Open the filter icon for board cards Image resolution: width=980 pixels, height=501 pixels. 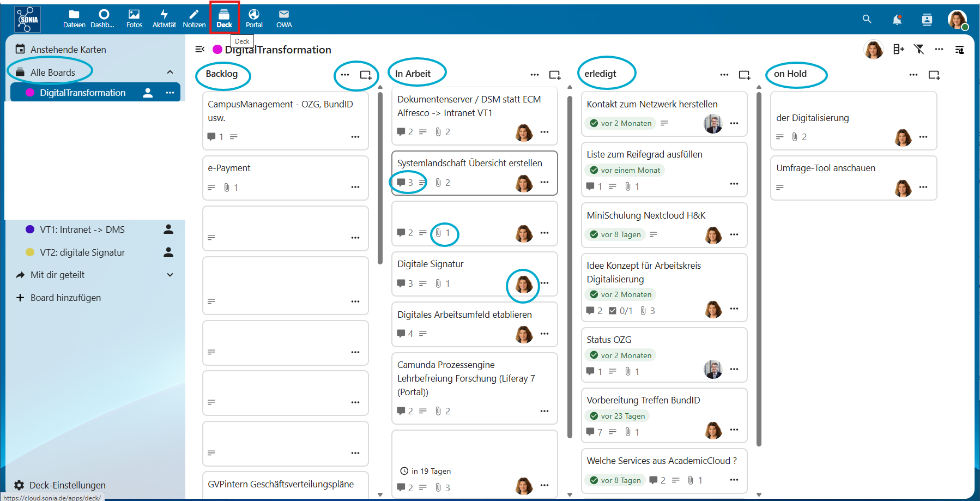pos(919,49)
